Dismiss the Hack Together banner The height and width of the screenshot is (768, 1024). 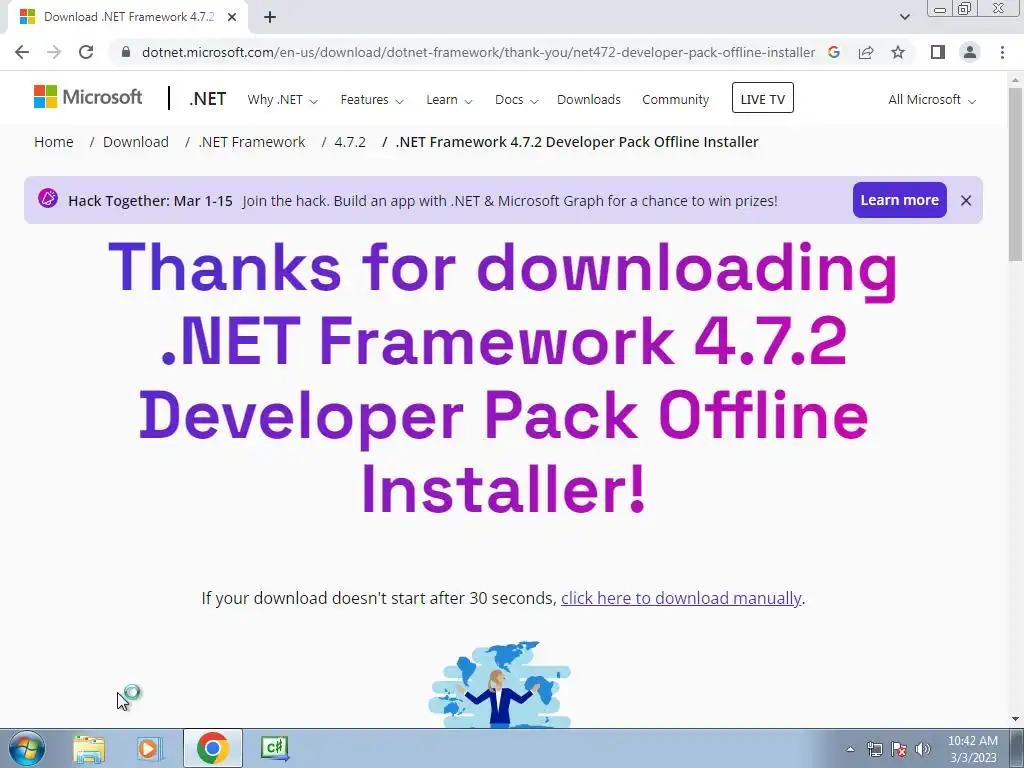966,200
